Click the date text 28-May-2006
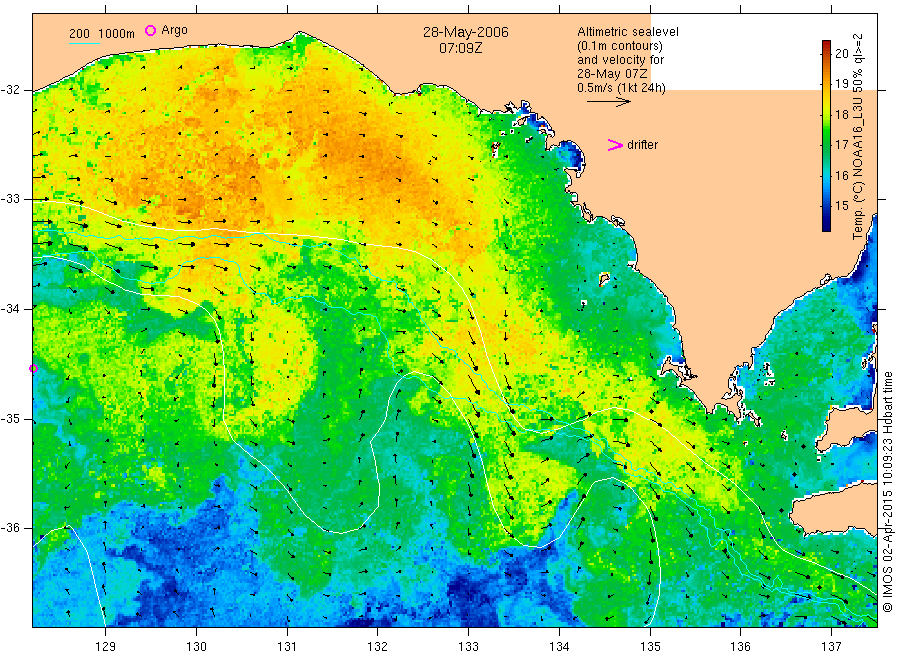The image size is (900, 660). click(465, 32)
